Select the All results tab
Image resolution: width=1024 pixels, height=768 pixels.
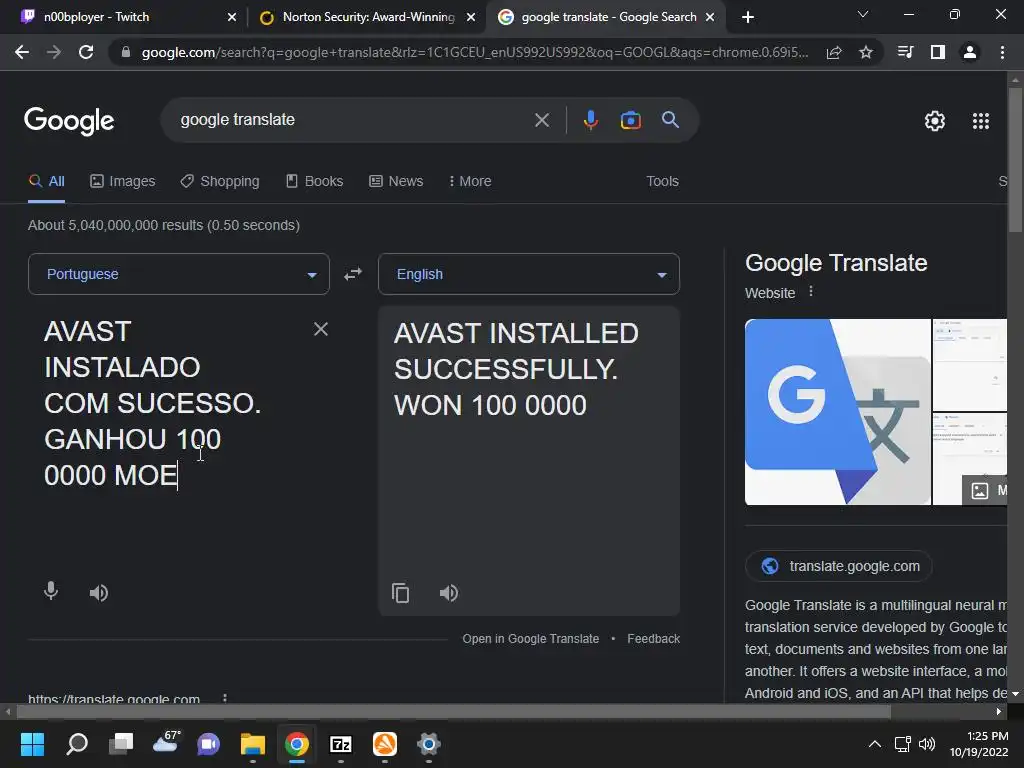(x=46, y=182)
